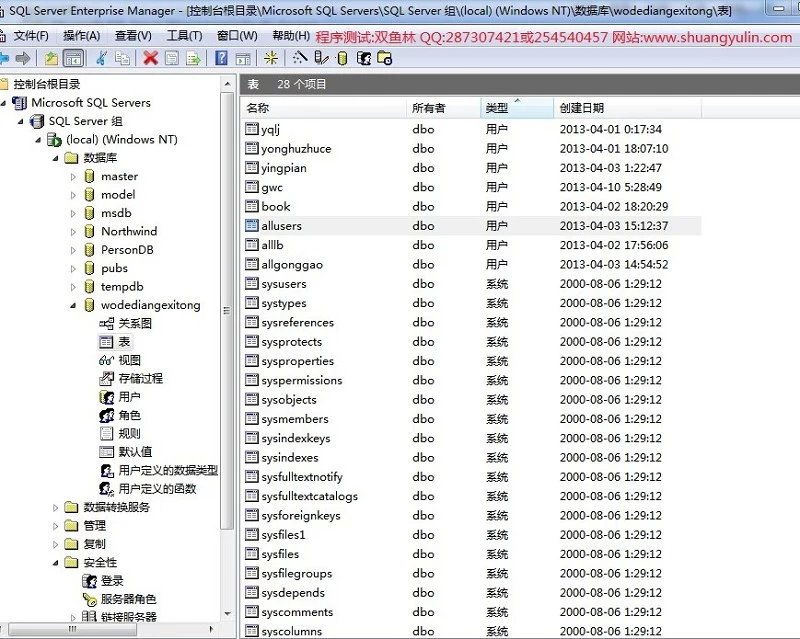
Task: Select 用户定义的函数 tree node
Action: point(157,488)
